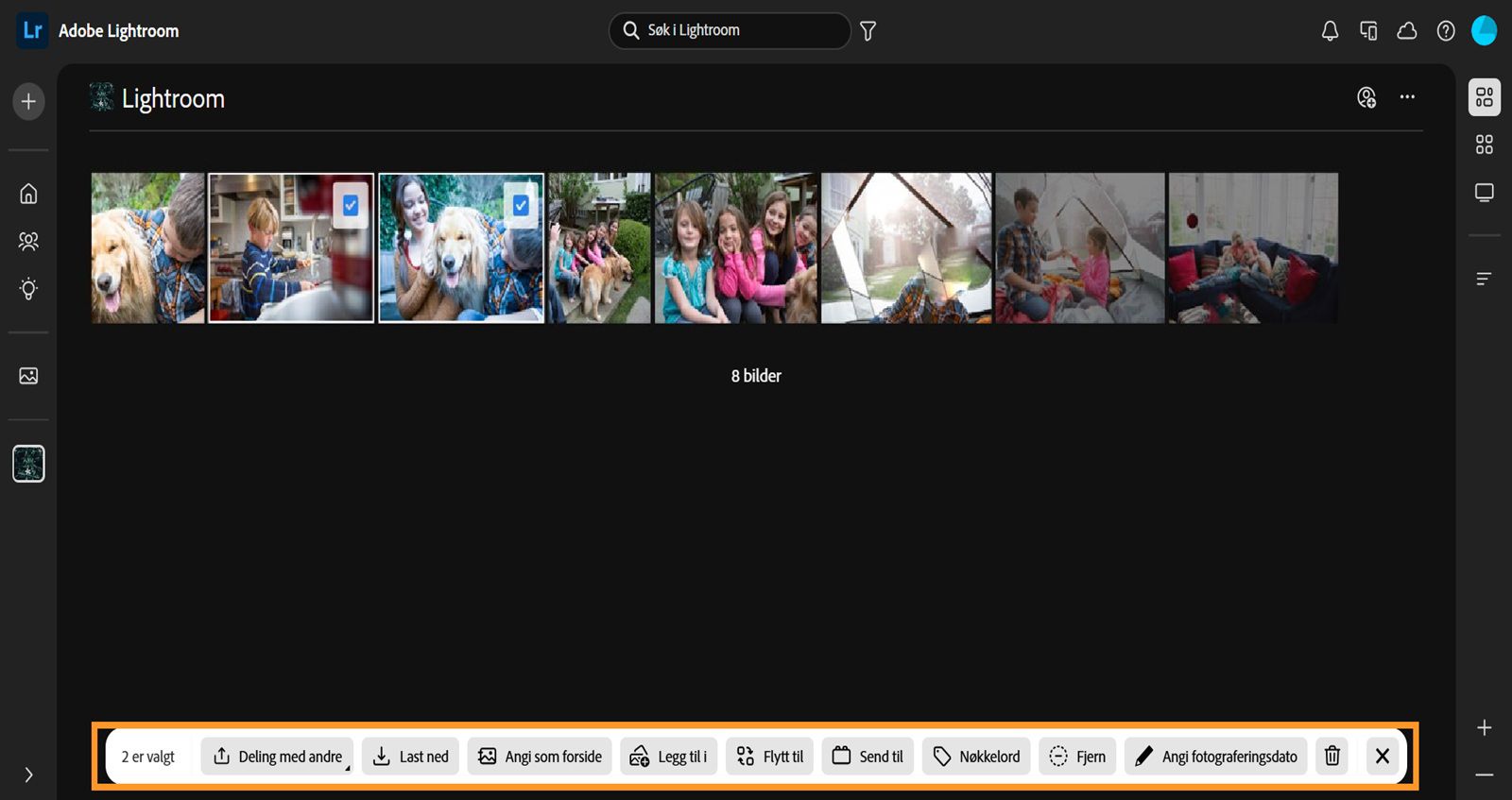Open the People/shared view in sidebar
Viewport: 1512px width, 800px height.
(x=28, y=242)
